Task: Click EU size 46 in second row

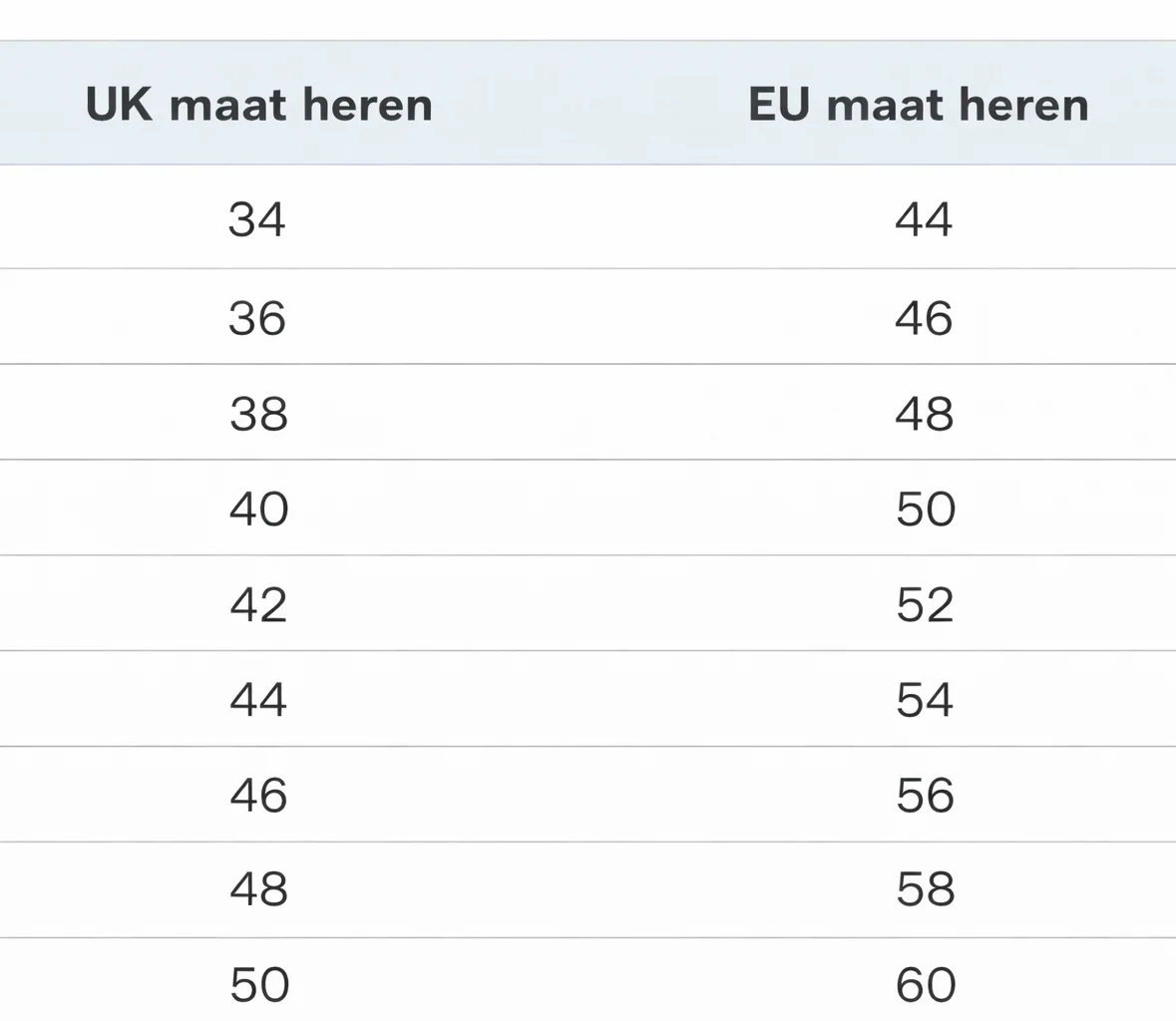Action: (x=924, y=318)
